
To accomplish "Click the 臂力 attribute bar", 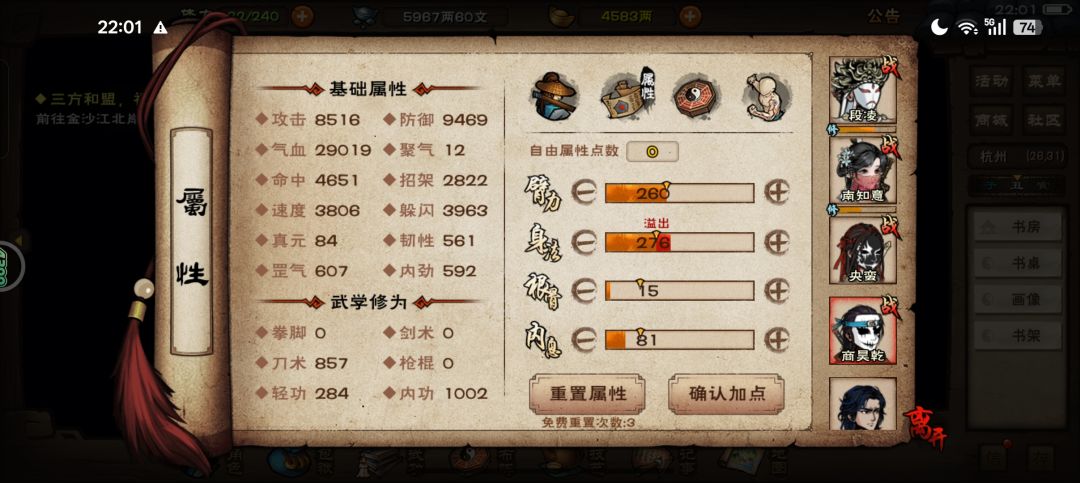I will (679, 193).
